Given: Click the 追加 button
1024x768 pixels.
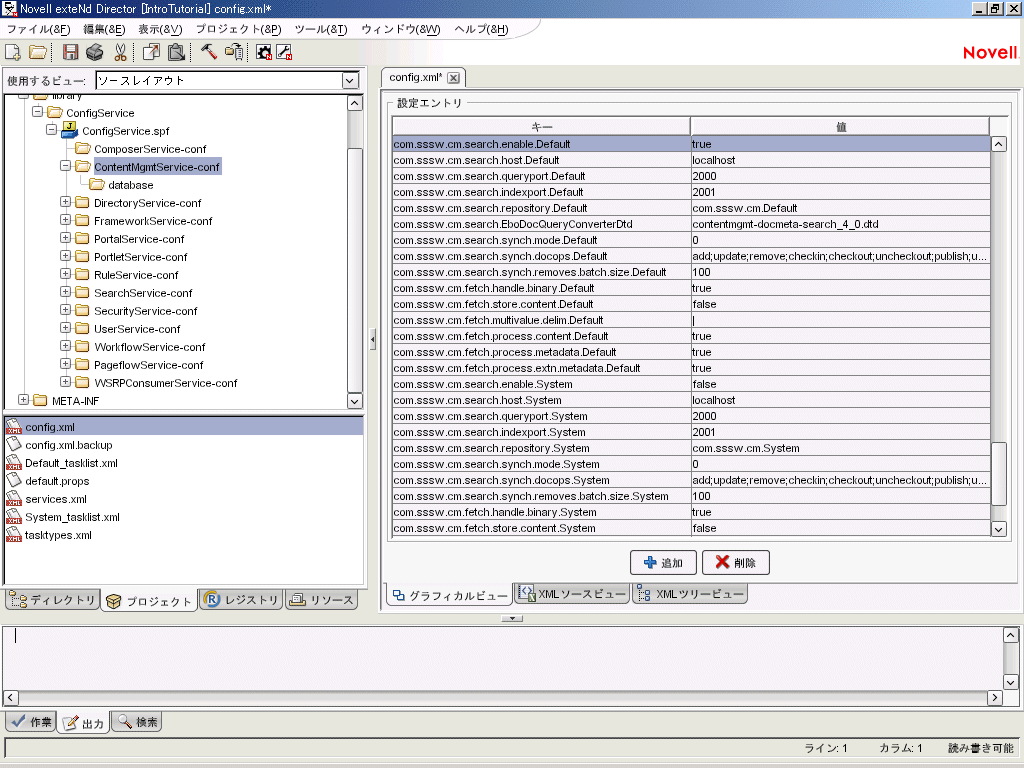Looking at the screenshot, I should pyautogui.click(x=663, y=563).
